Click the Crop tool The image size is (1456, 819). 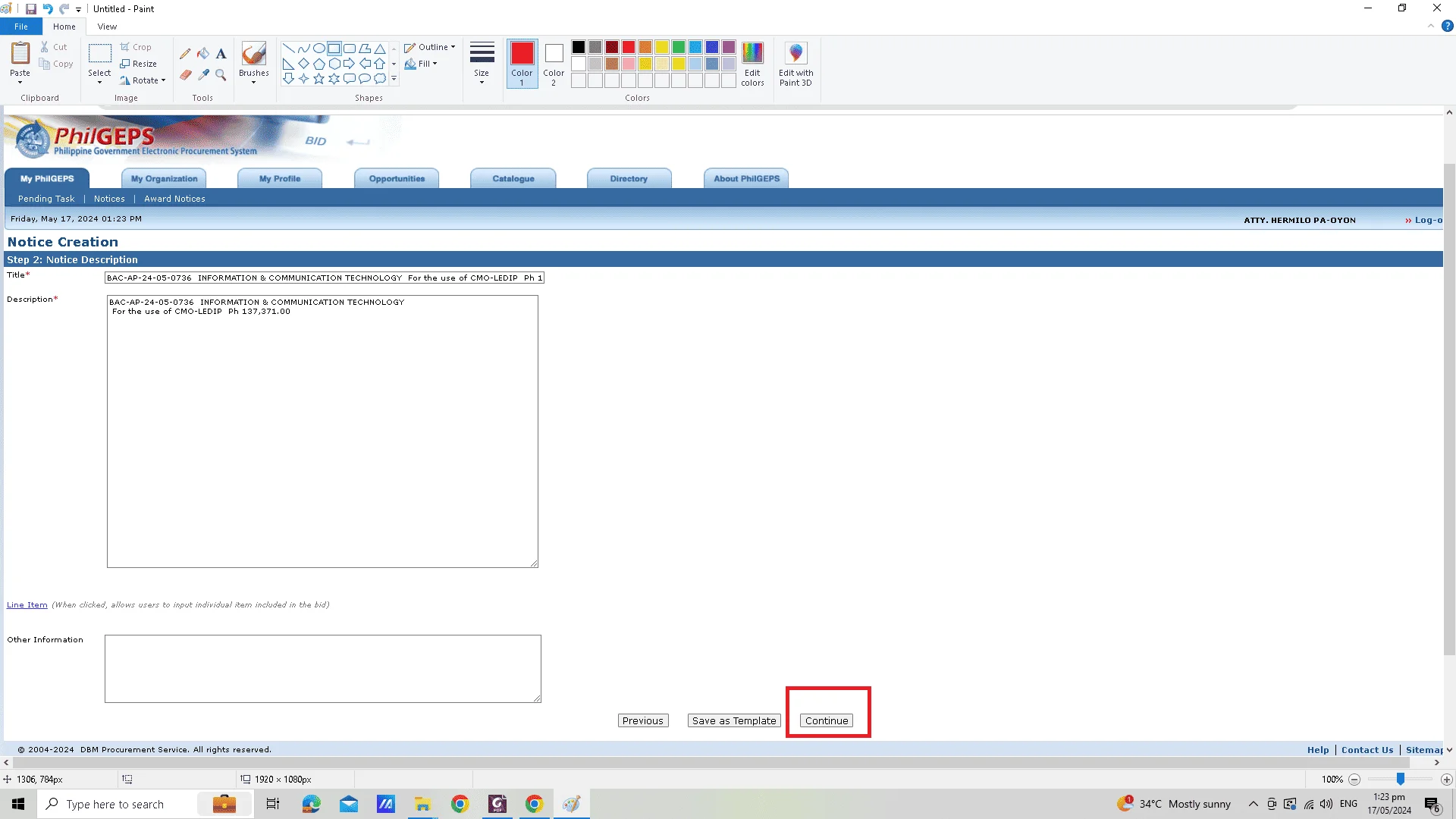click(136, 47)
